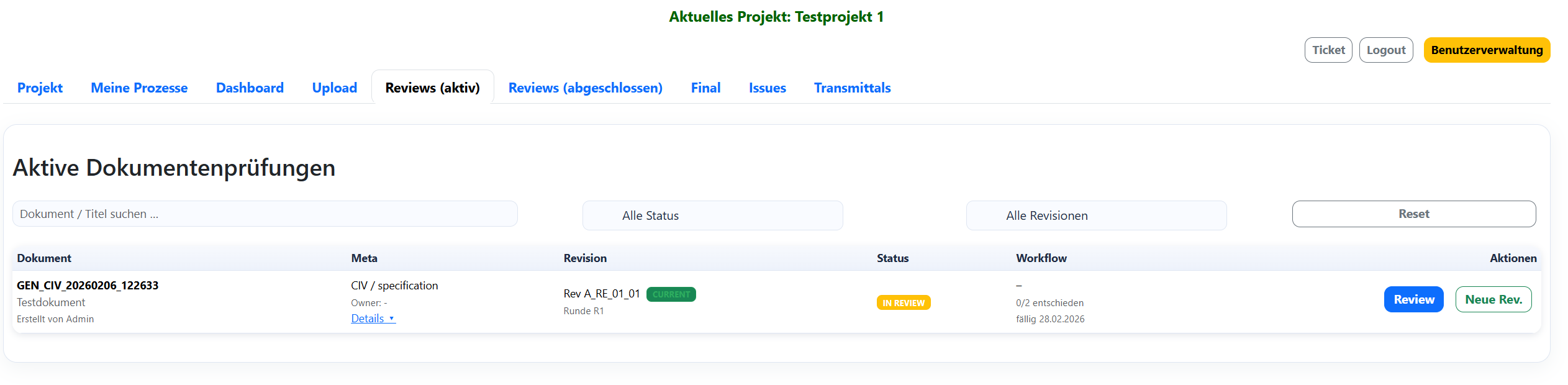Expand the Alle Revisionen dropdown
Screen dimensions: 1568x385
[x=1096, y=215]
